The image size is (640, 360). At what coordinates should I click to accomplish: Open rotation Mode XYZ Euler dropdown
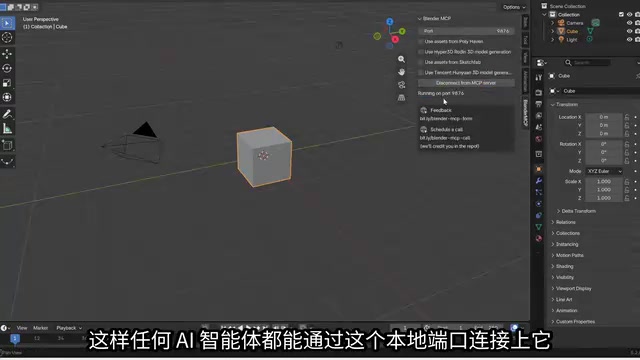pyautogui.click(x=604, y=171)
